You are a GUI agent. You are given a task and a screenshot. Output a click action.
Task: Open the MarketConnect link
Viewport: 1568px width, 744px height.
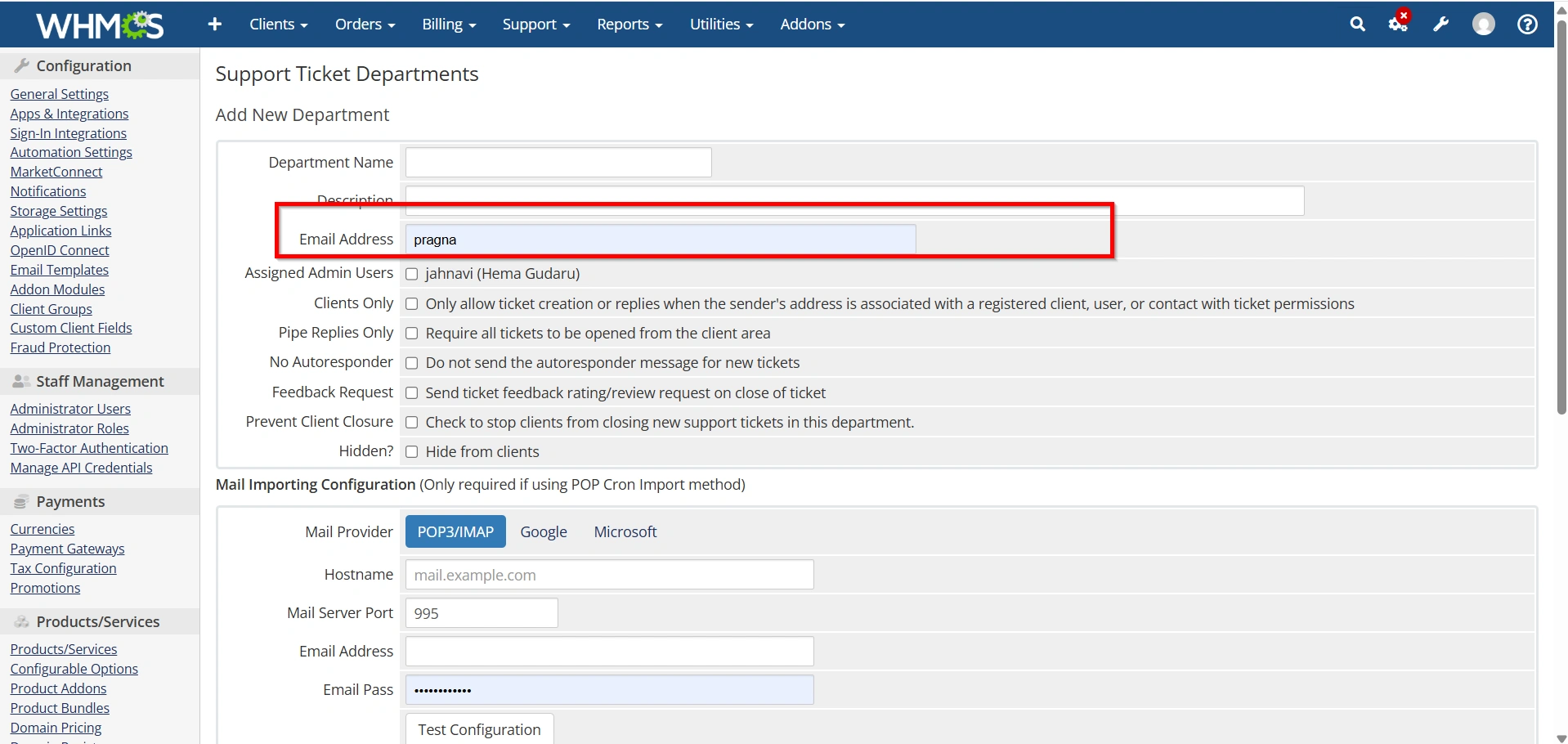pos(56,172)
